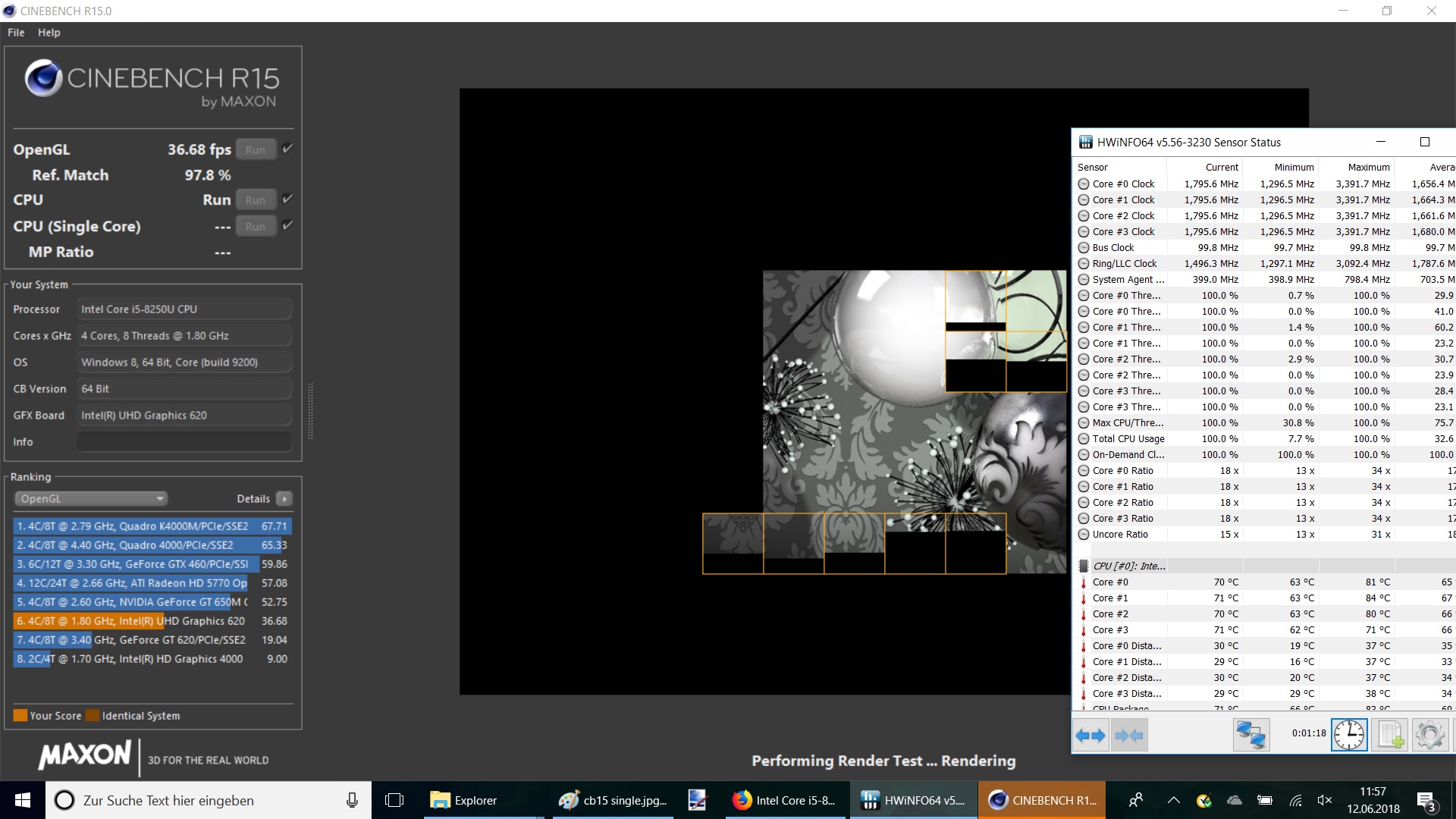Open the Help menu
The height and width of the screenshot is (819, 1456).
[x=49, y=33]
